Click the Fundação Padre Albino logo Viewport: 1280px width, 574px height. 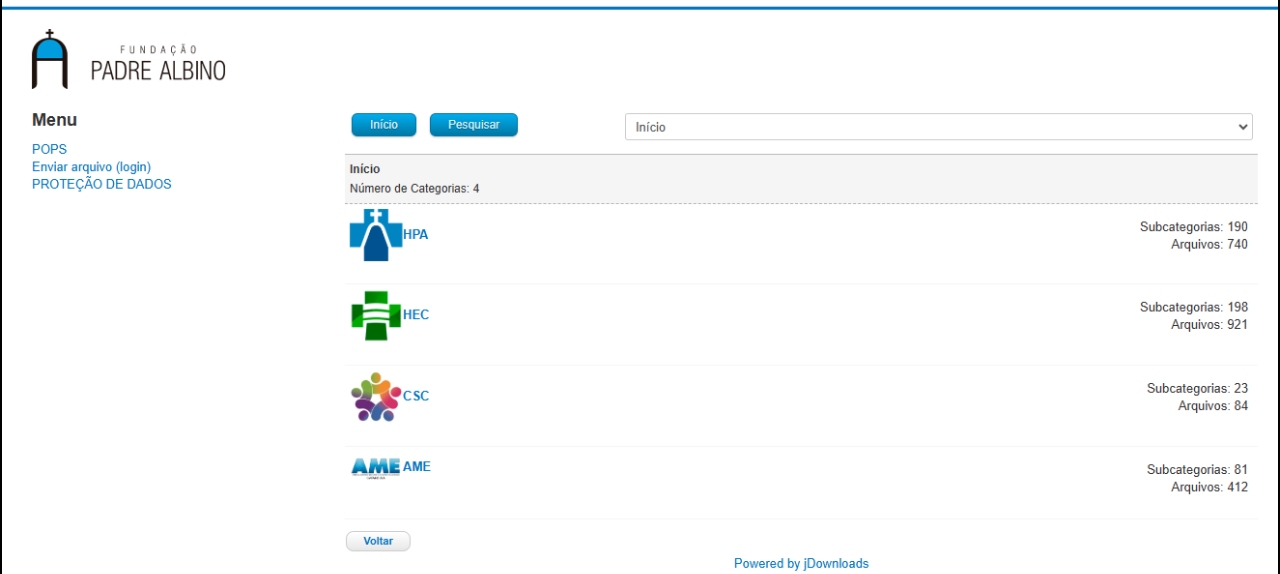[x=129, y=59]
